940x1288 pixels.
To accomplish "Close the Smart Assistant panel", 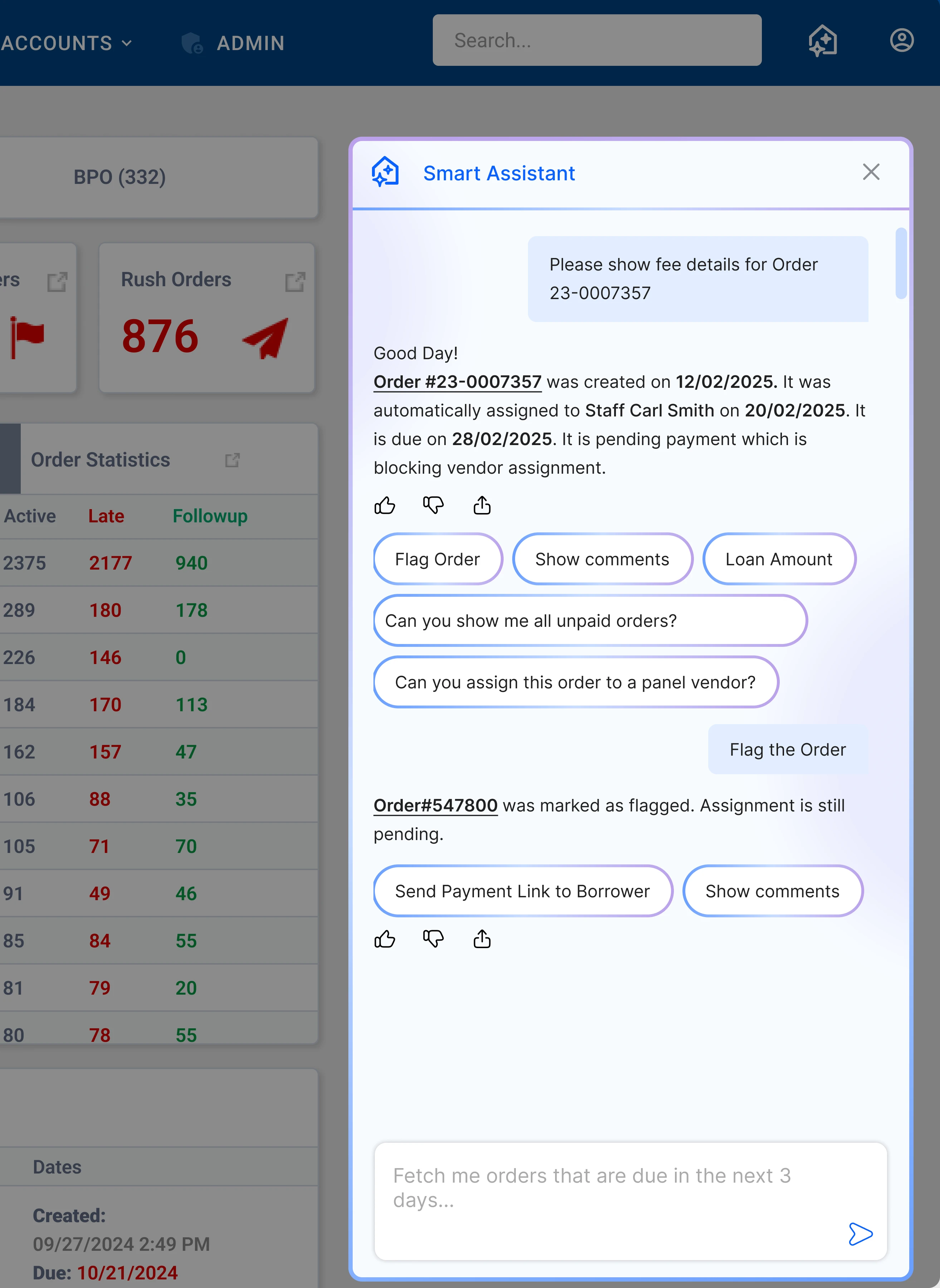I will coord(871,172).
